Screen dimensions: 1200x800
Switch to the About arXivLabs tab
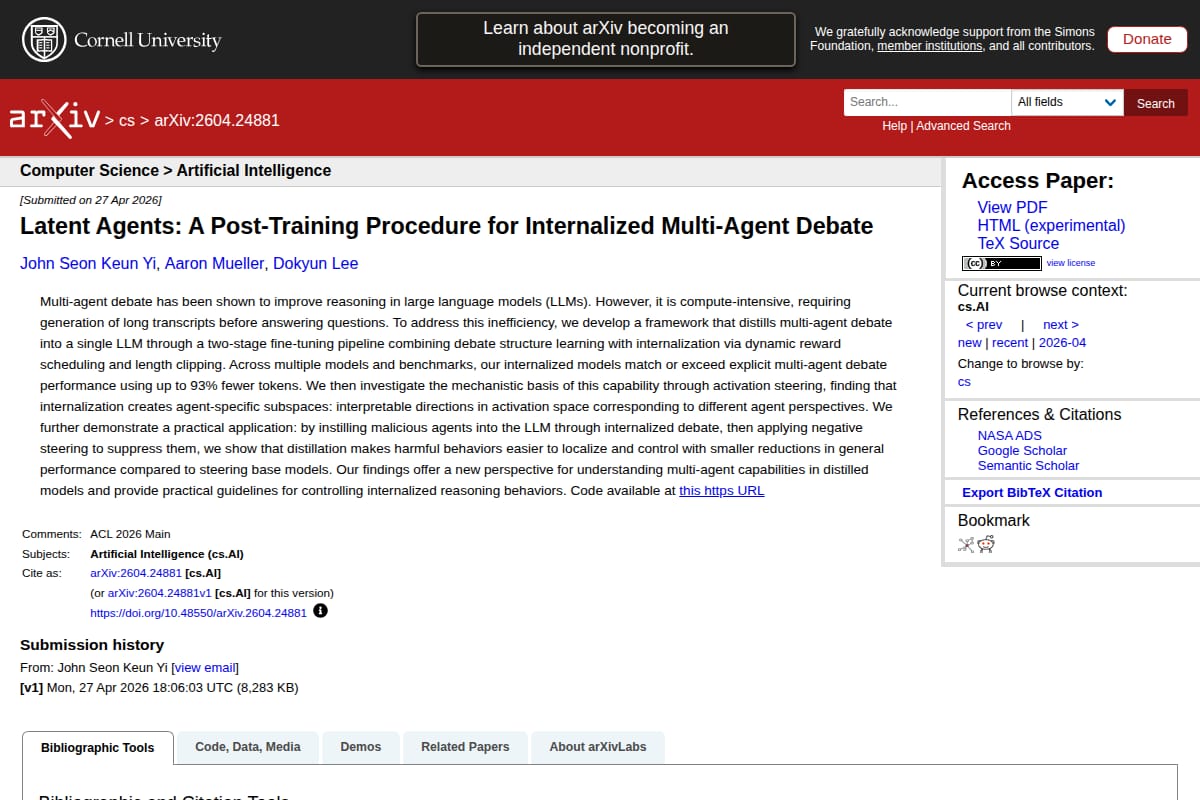(598, 747)
